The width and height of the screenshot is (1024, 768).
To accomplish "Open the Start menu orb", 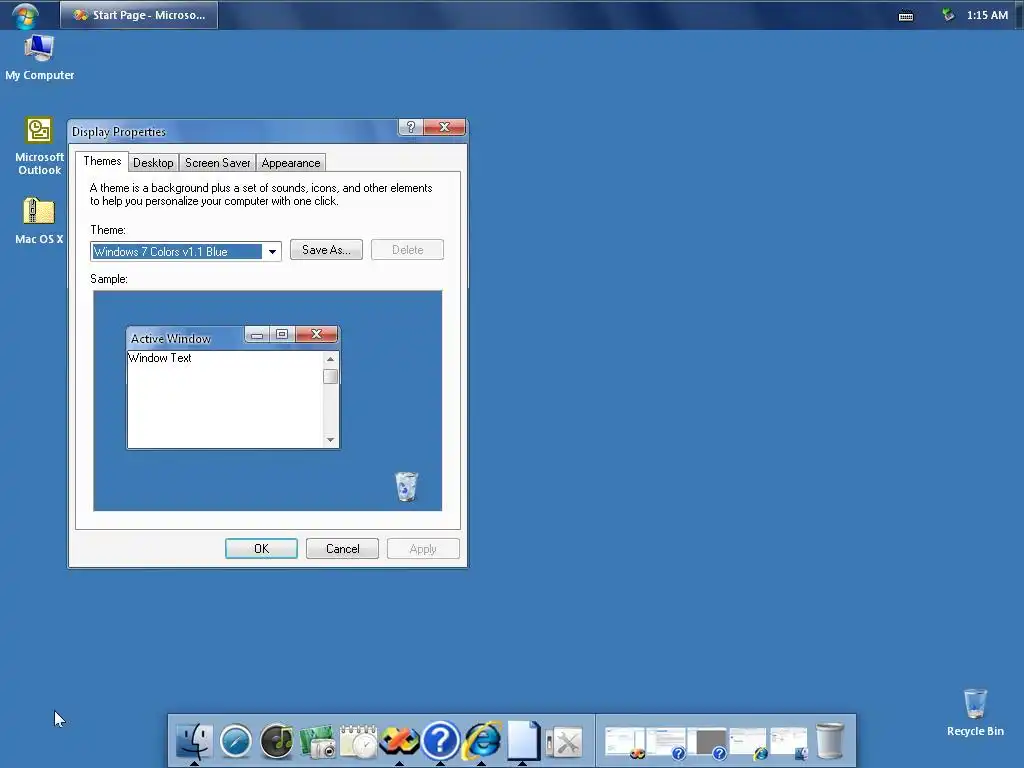I will [x=25, y=16].
